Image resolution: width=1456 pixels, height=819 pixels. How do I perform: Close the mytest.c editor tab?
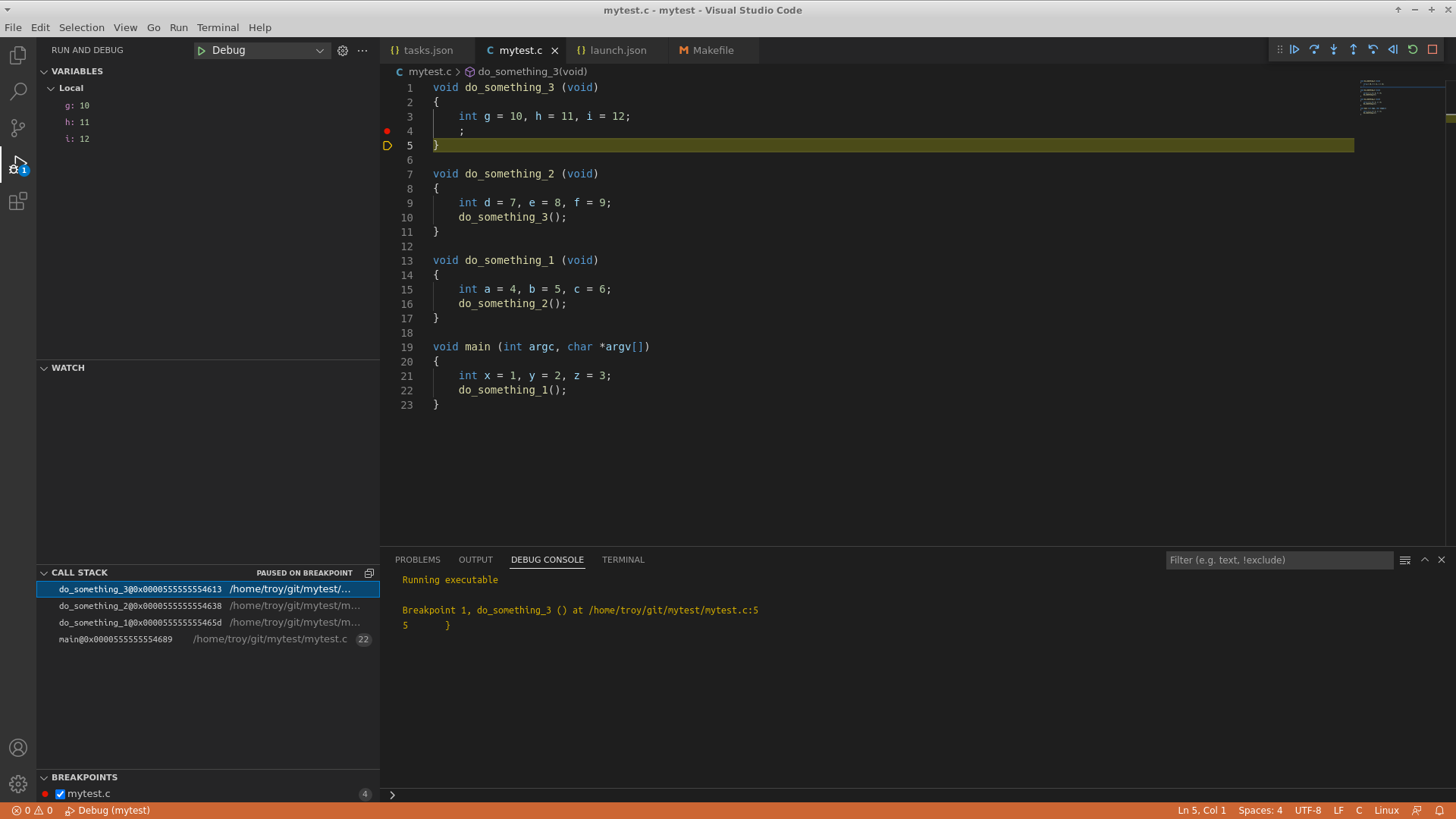(x=555, y=51)
